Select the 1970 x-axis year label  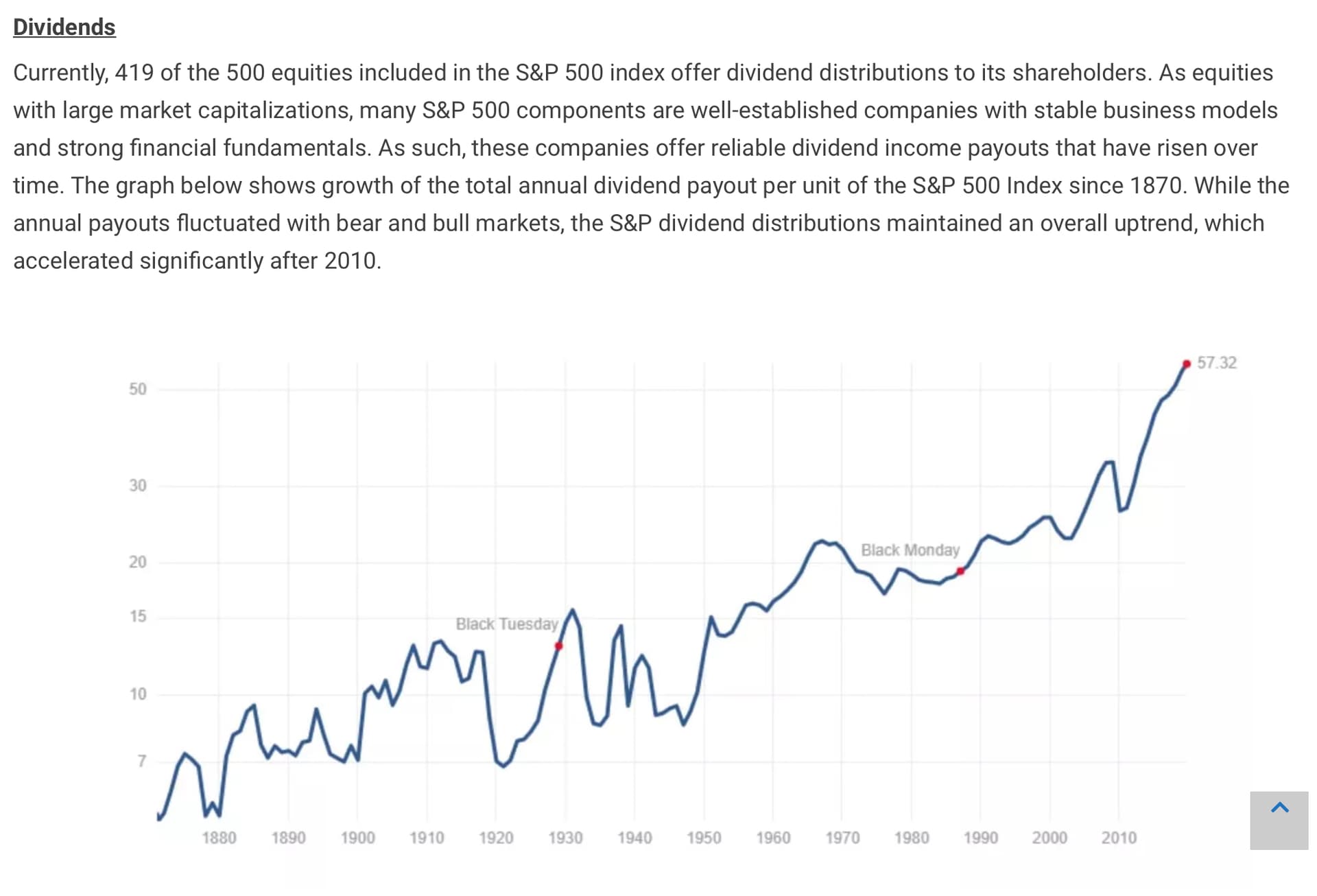pos(842,838)
